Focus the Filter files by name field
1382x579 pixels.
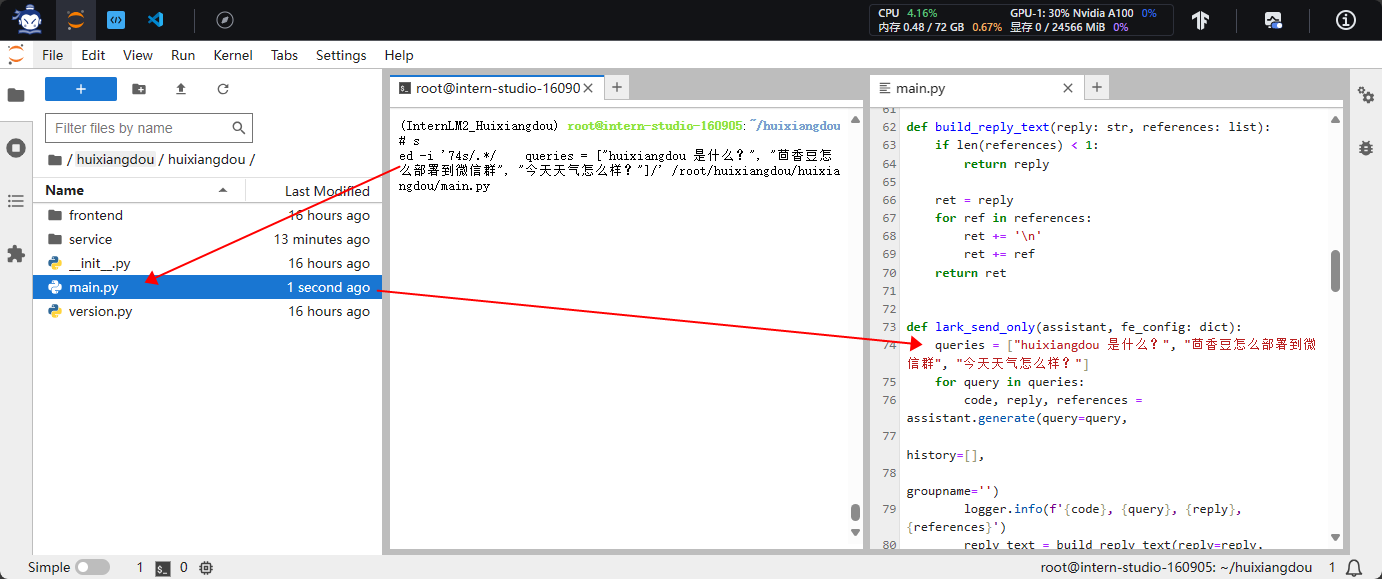point(149,128)
